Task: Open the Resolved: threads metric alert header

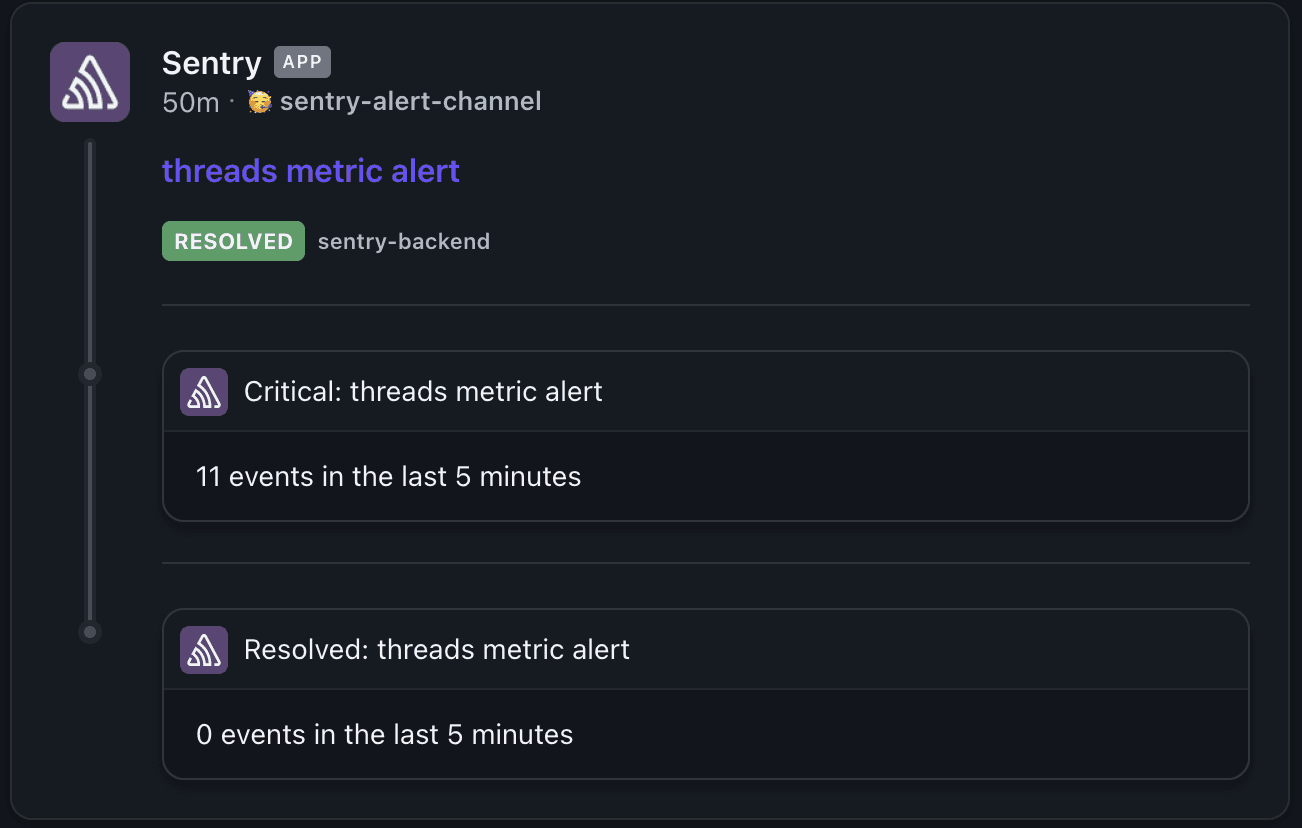Action: click(x=437, y=649)
